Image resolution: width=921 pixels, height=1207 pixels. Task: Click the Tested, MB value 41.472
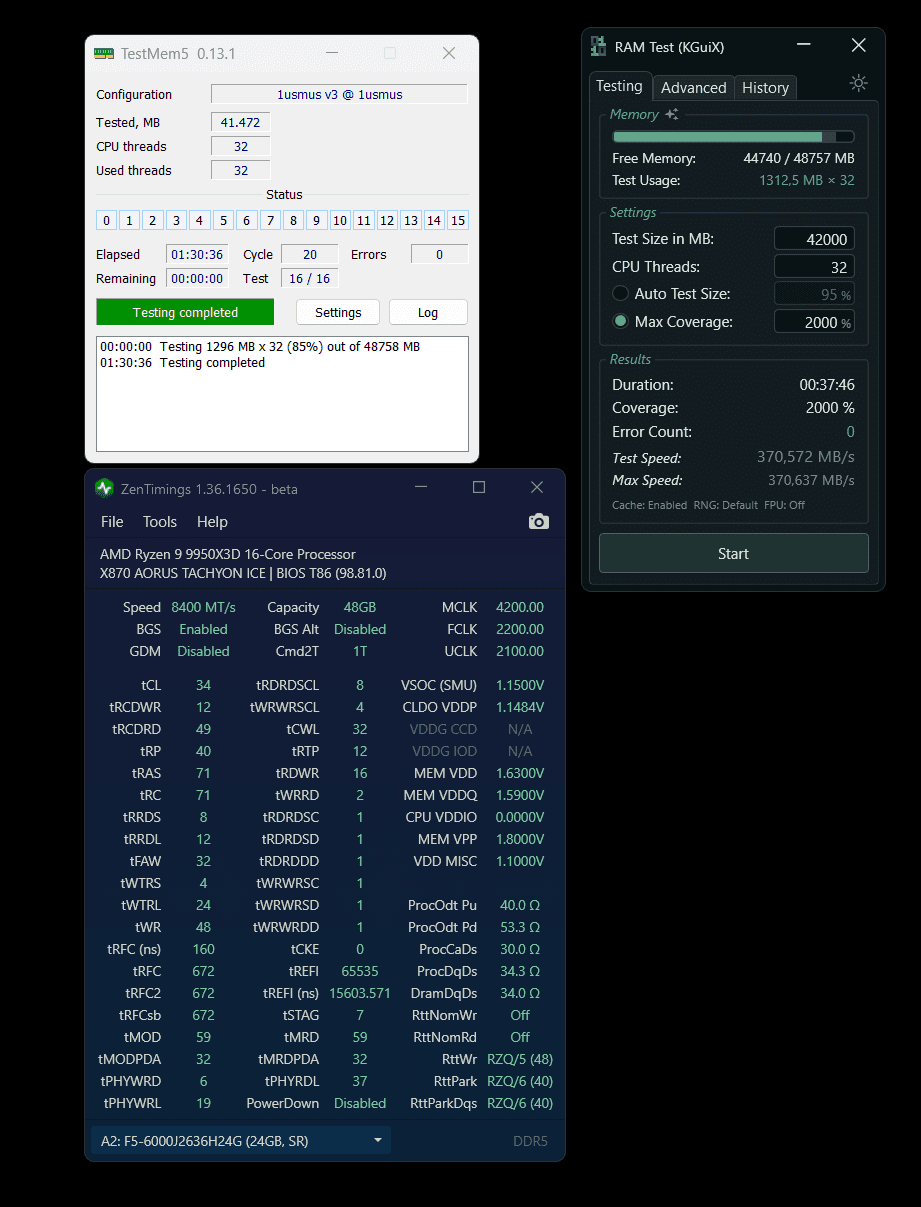[x=240, y=122]
